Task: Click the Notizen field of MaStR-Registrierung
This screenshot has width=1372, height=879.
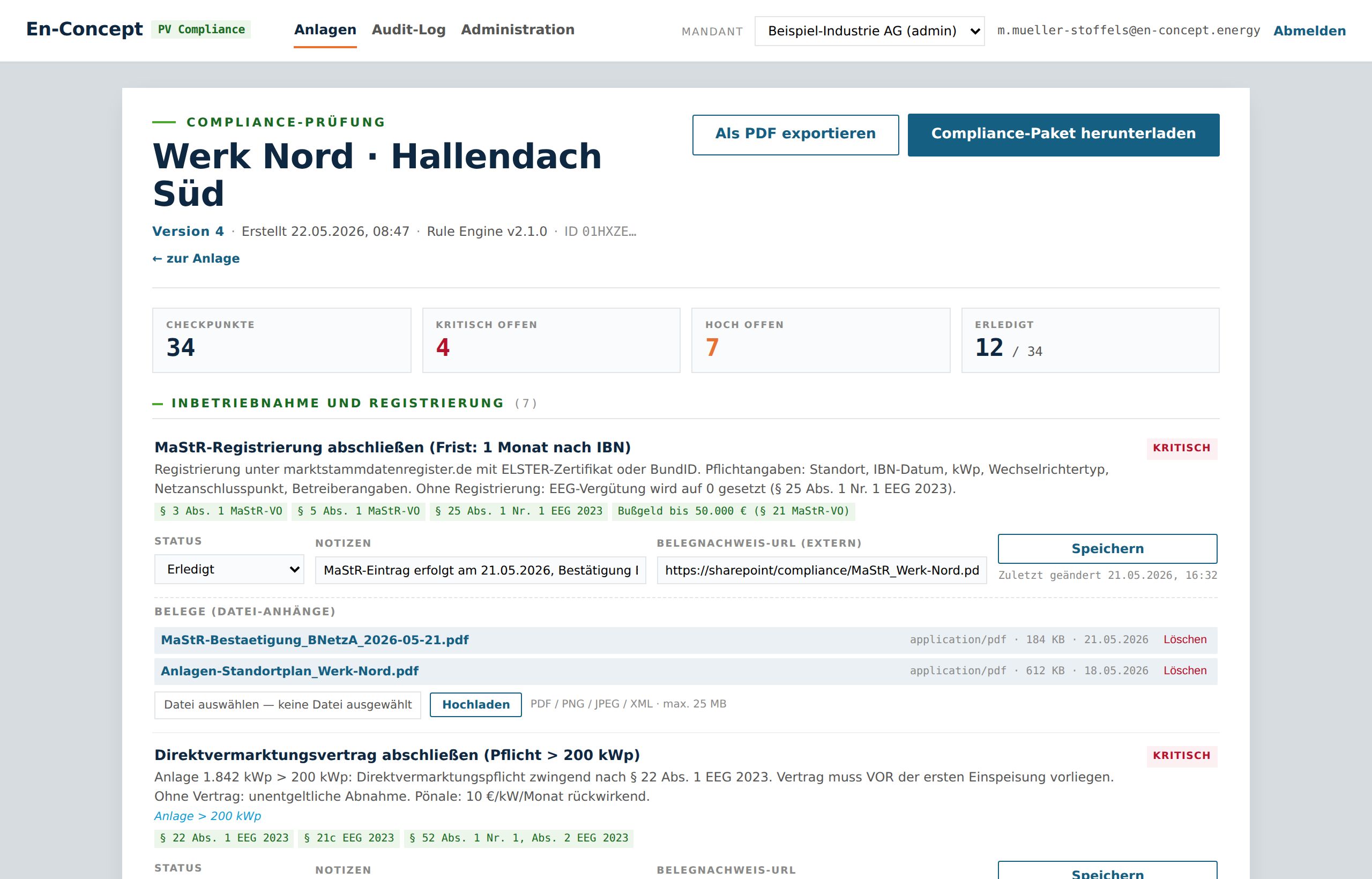Action: pyautogui.click(x=480, y=570)
